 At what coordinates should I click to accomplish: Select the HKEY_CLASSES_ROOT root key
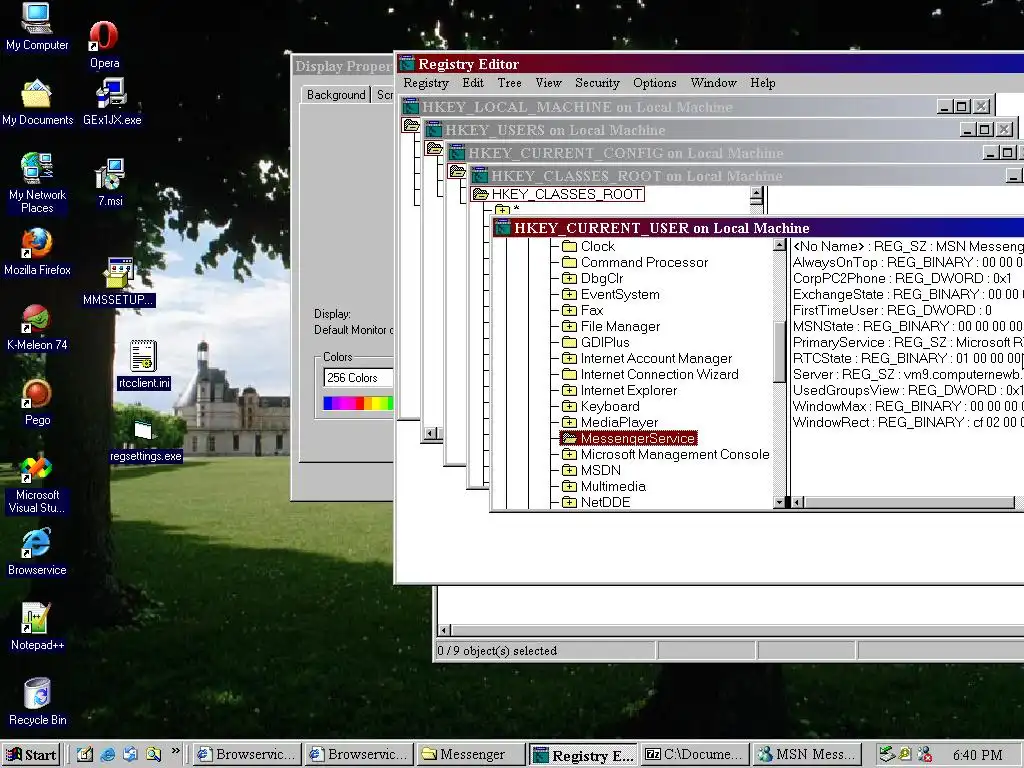(566, 194)
